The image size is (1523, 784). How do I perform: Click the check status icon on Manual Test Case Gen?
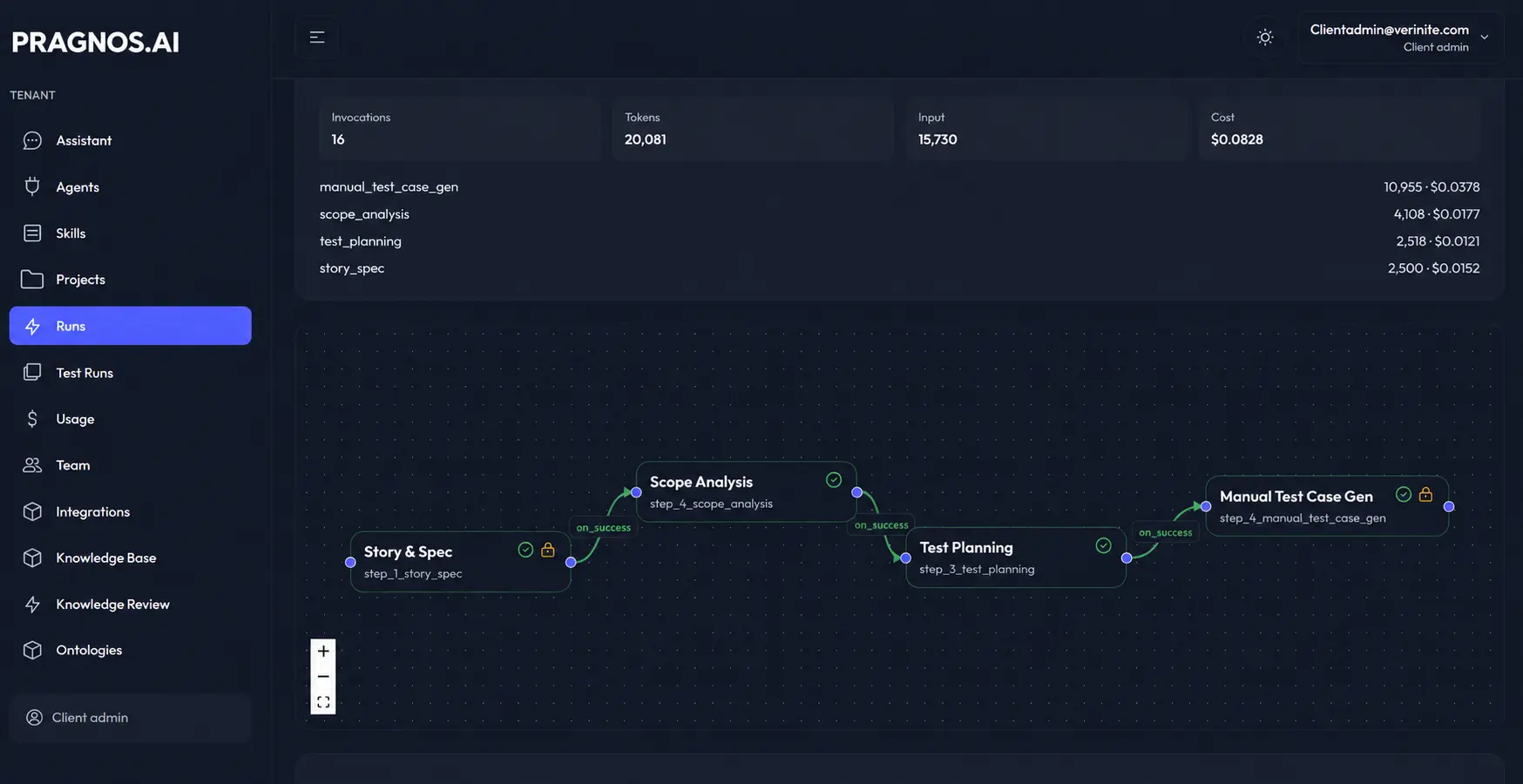1404,494
